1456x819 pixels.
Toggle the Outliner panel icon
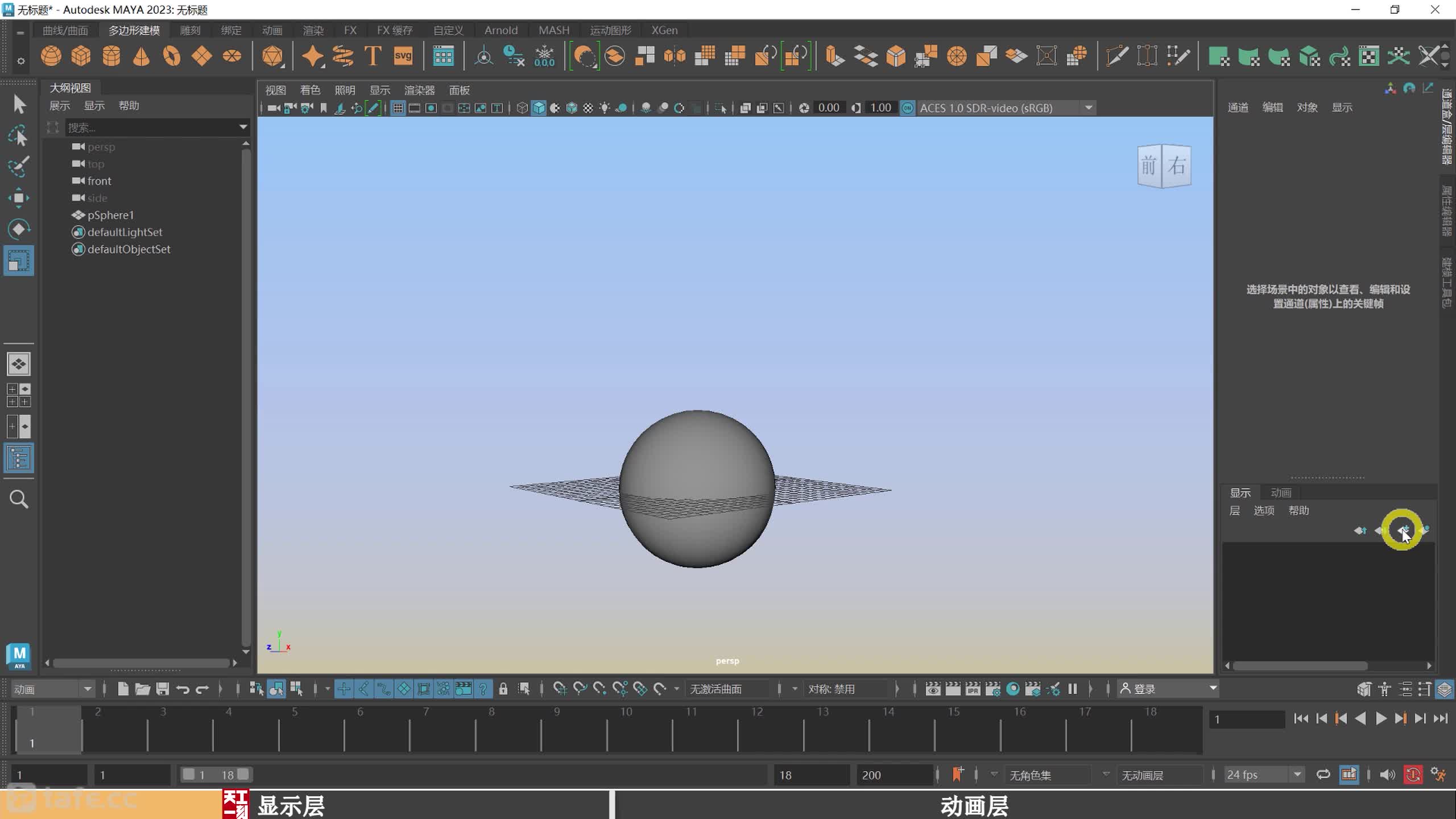[x=19, y=458]
